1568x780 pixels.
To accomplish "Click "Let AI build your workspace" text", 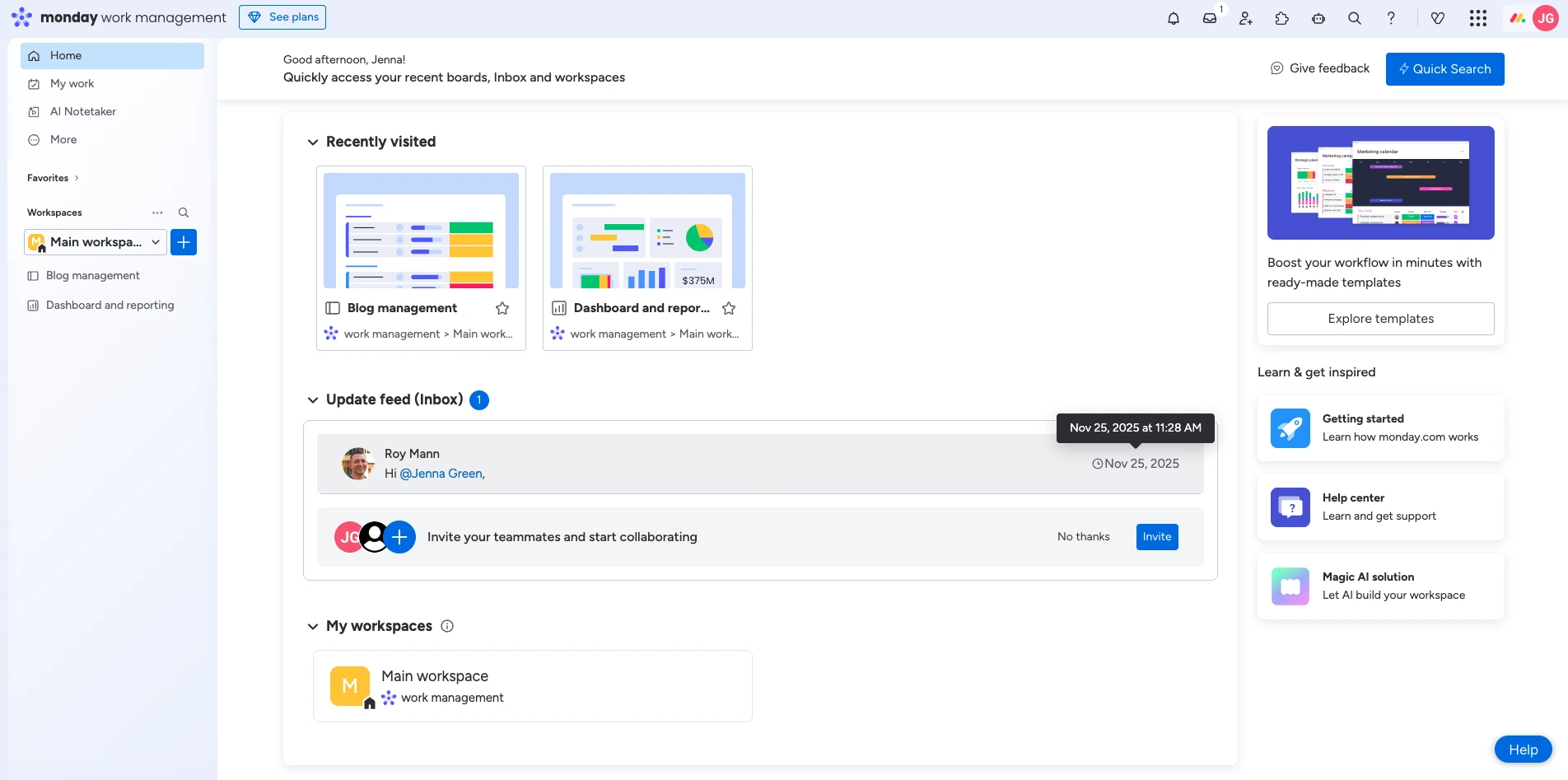I will click(x=1393, y=596).
